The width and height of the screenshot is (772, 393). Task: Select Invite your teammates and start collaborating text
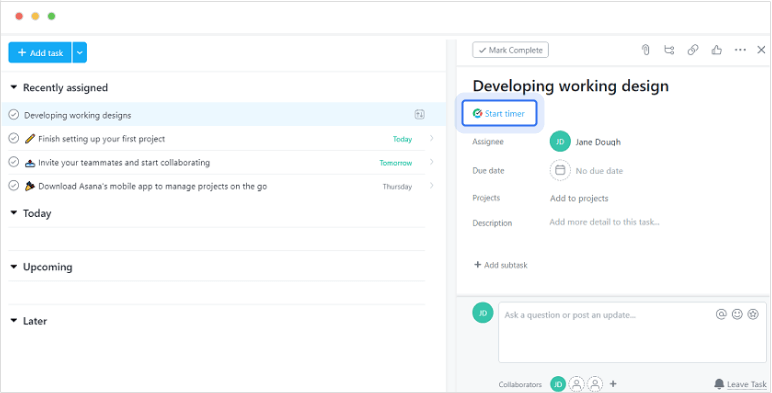124,163
